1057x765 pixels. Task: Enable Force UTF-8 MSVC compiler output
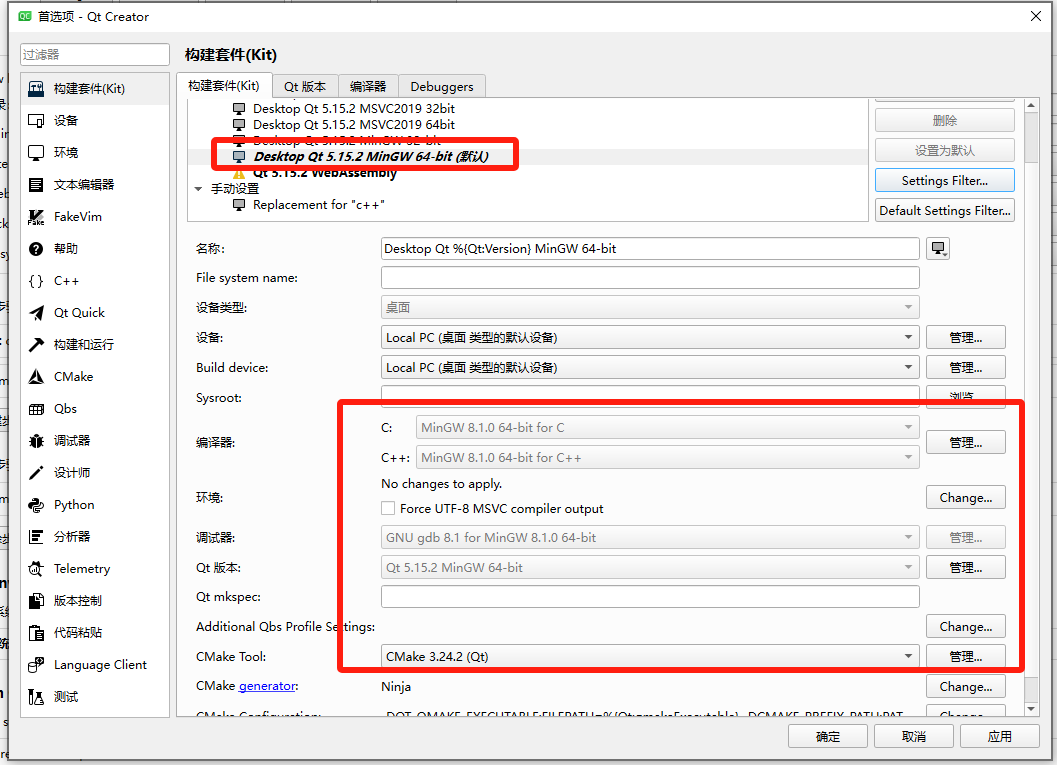pos(388,508)
